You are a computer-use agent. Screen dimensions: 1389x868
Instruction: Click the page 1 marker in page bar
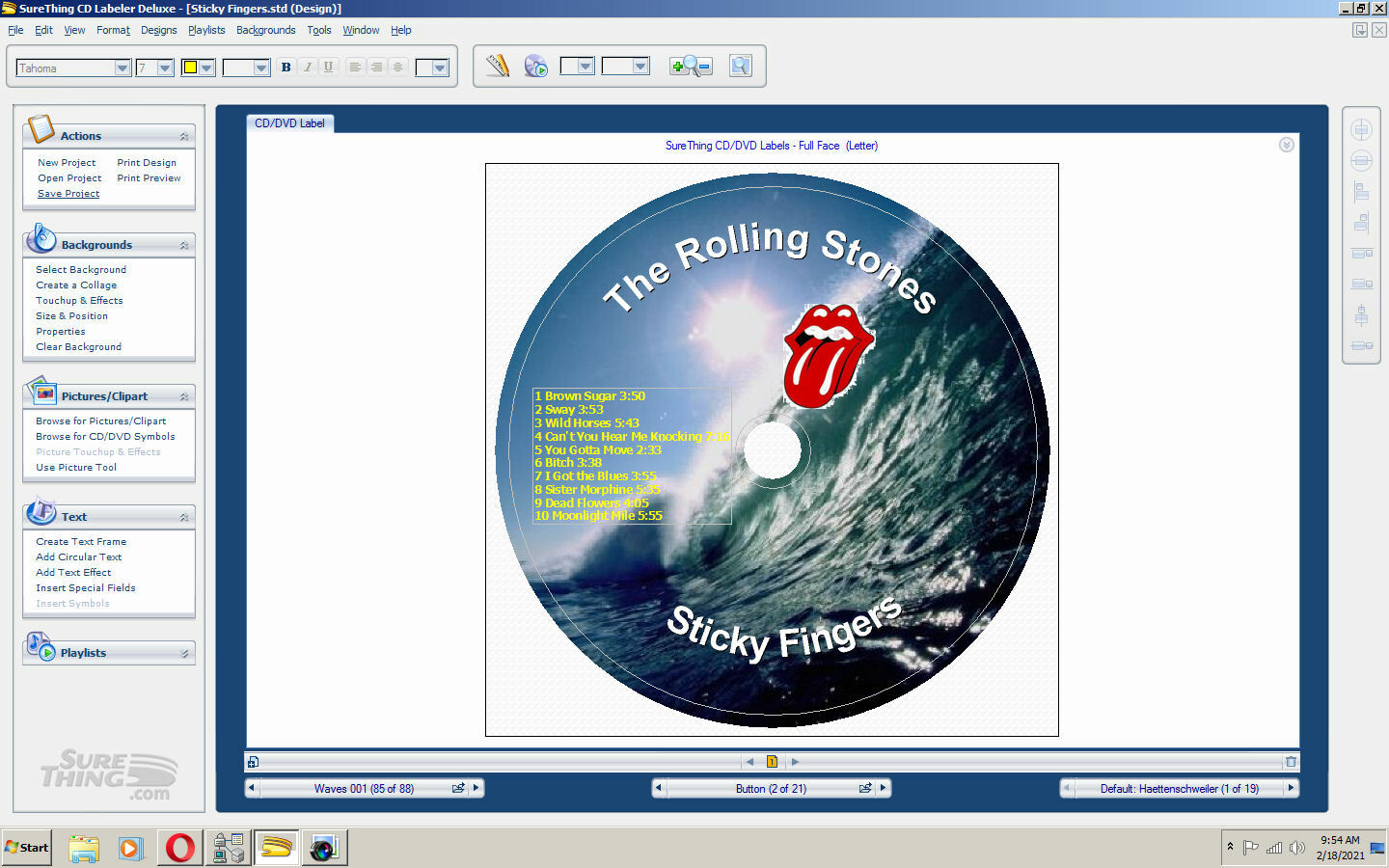[x=772, y=762]
